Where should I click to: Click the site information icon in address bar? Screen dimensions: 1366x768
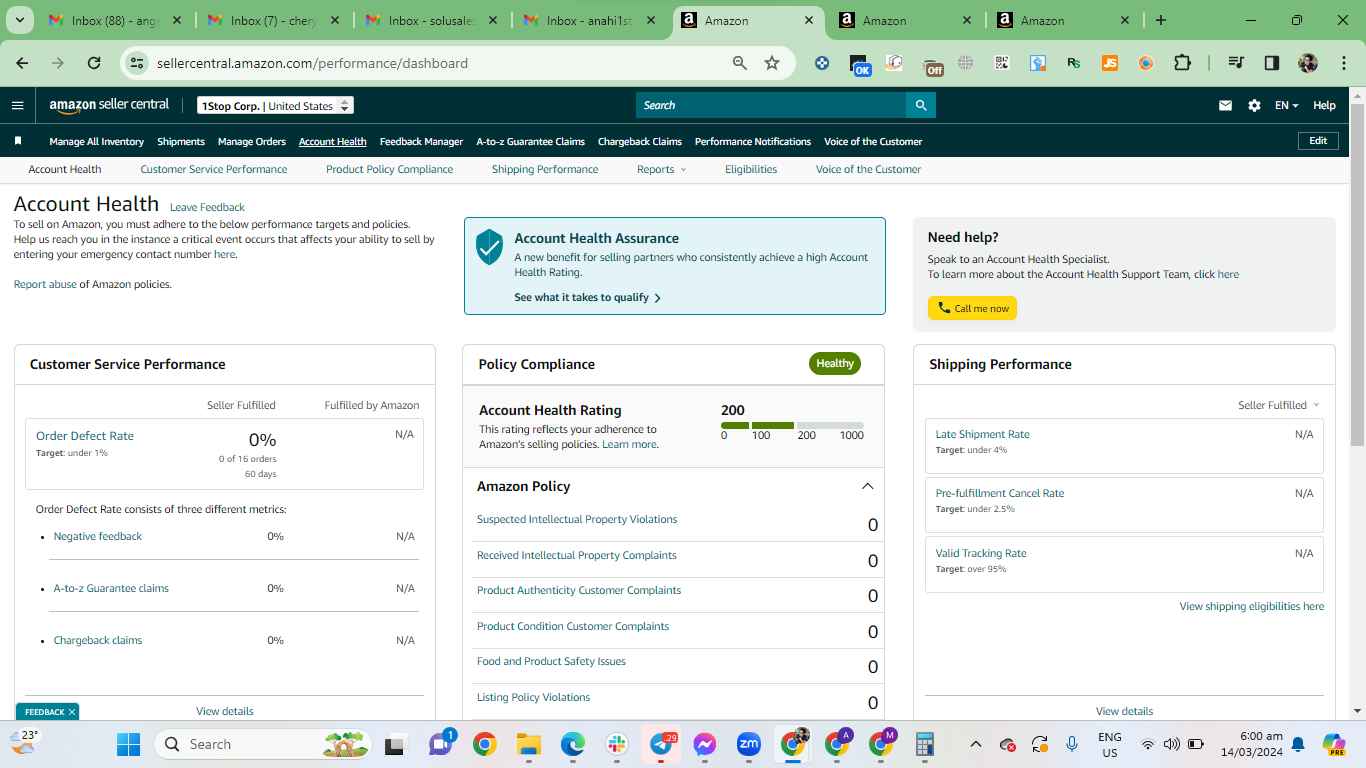(138, 63)
